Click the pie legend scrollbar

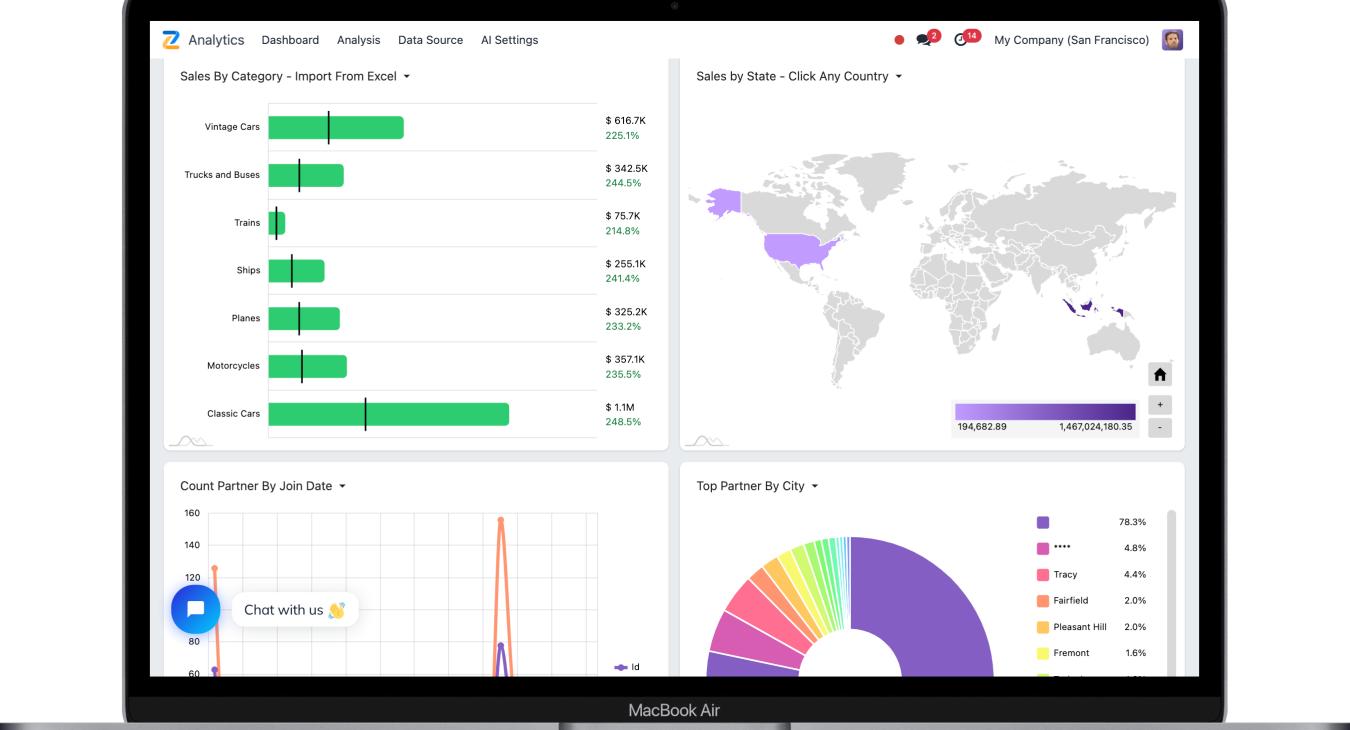click(x=1172, y=592)
